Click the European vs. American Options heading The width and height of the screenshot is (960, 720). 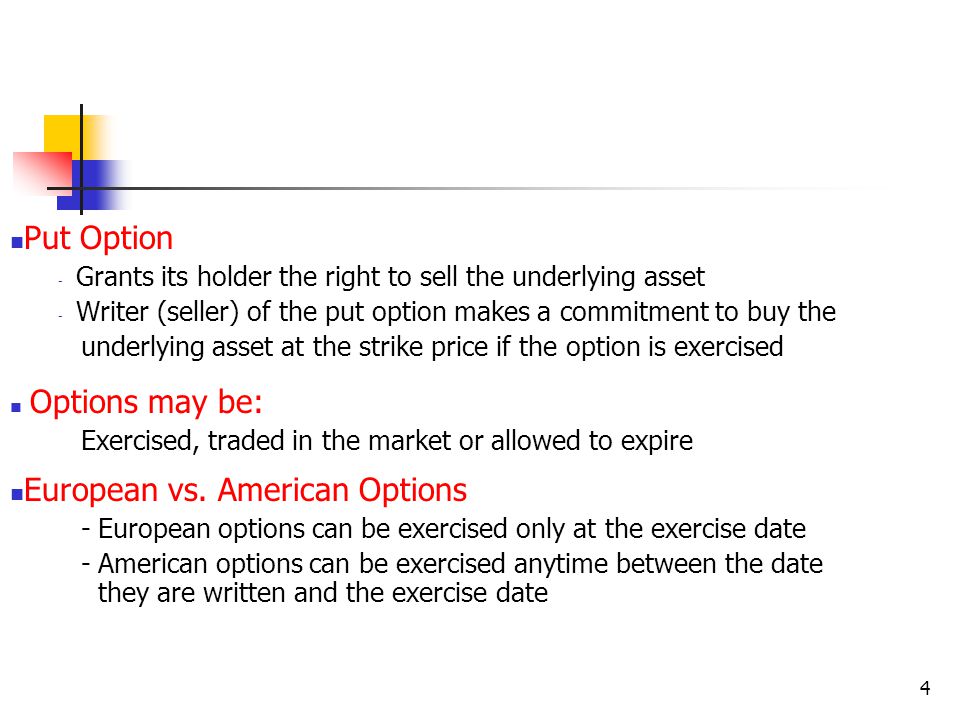pos(246,490)
